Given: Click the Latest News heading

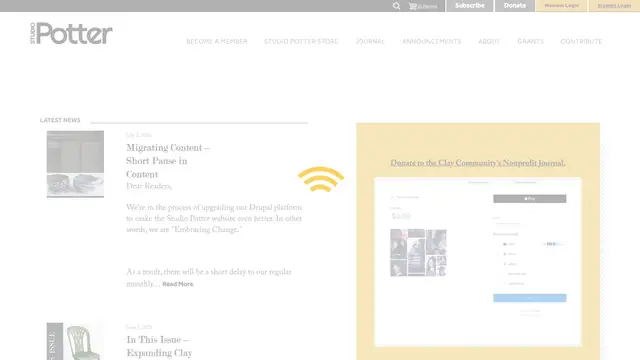Looking at the screenshot, I should tap(60, 120).
